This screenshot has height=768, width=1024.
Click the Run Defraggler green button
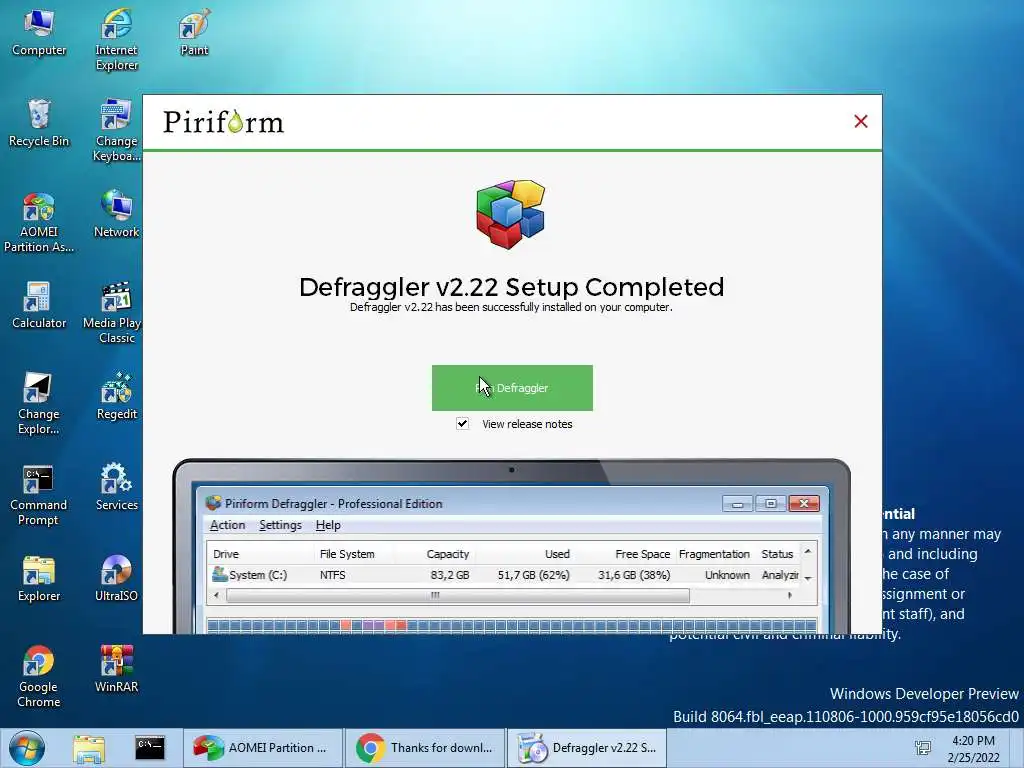pyautogui.click(x=512, y=388)
